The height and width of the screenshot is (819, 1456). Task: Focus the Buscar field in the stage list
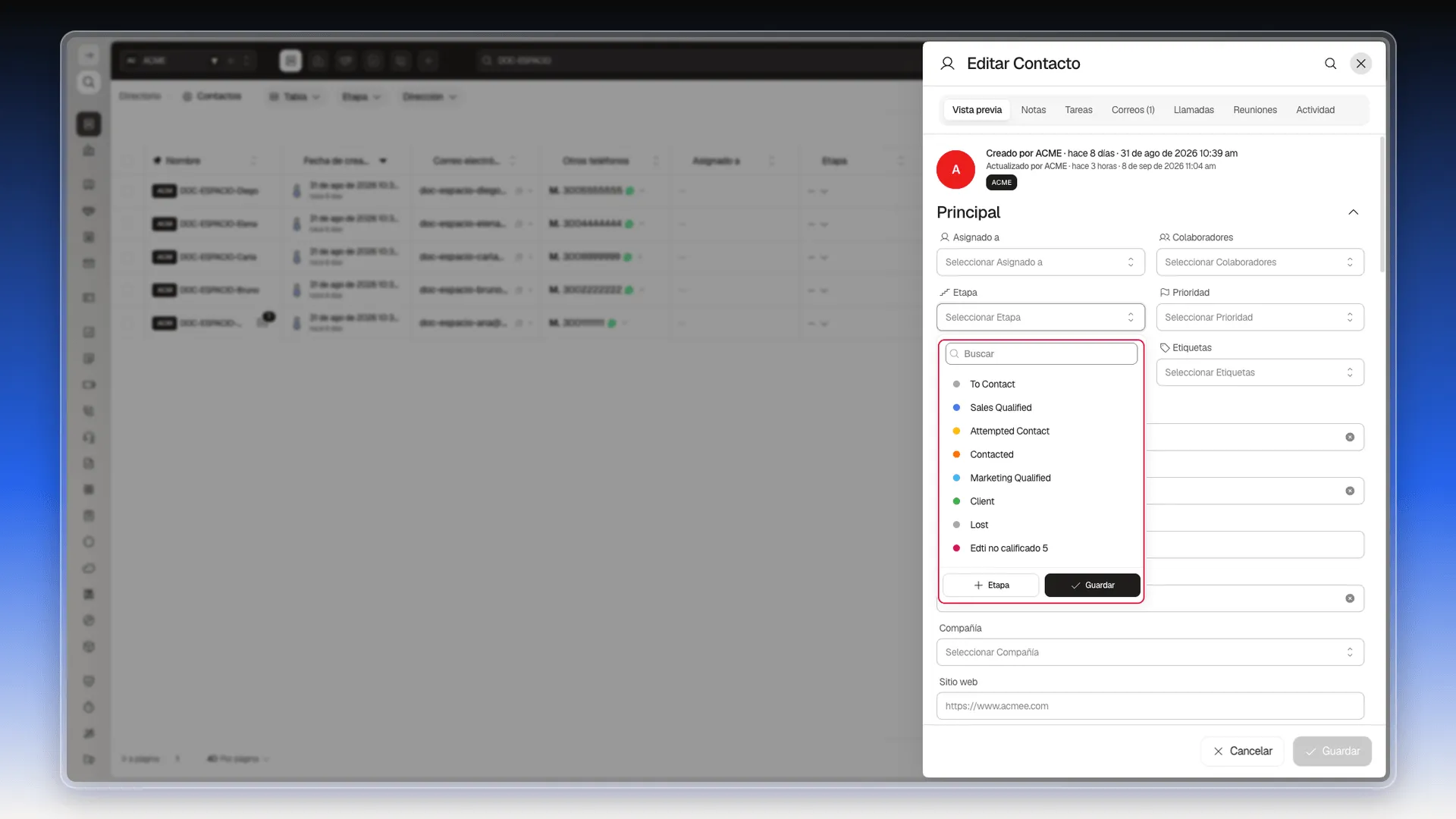[1041, 354]
